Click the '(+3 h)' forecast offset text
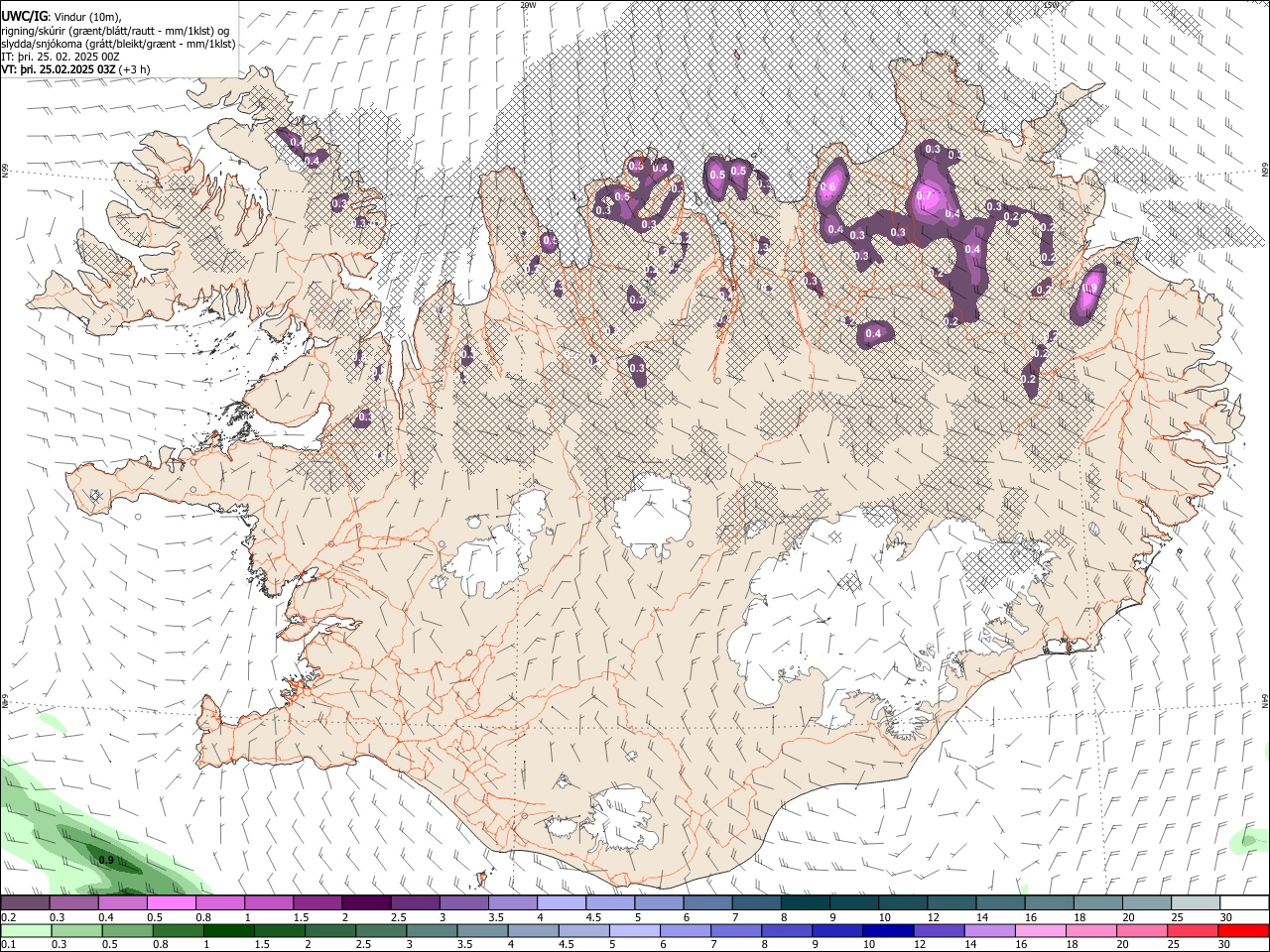1270x952 pixels. (x=135, y=69)
